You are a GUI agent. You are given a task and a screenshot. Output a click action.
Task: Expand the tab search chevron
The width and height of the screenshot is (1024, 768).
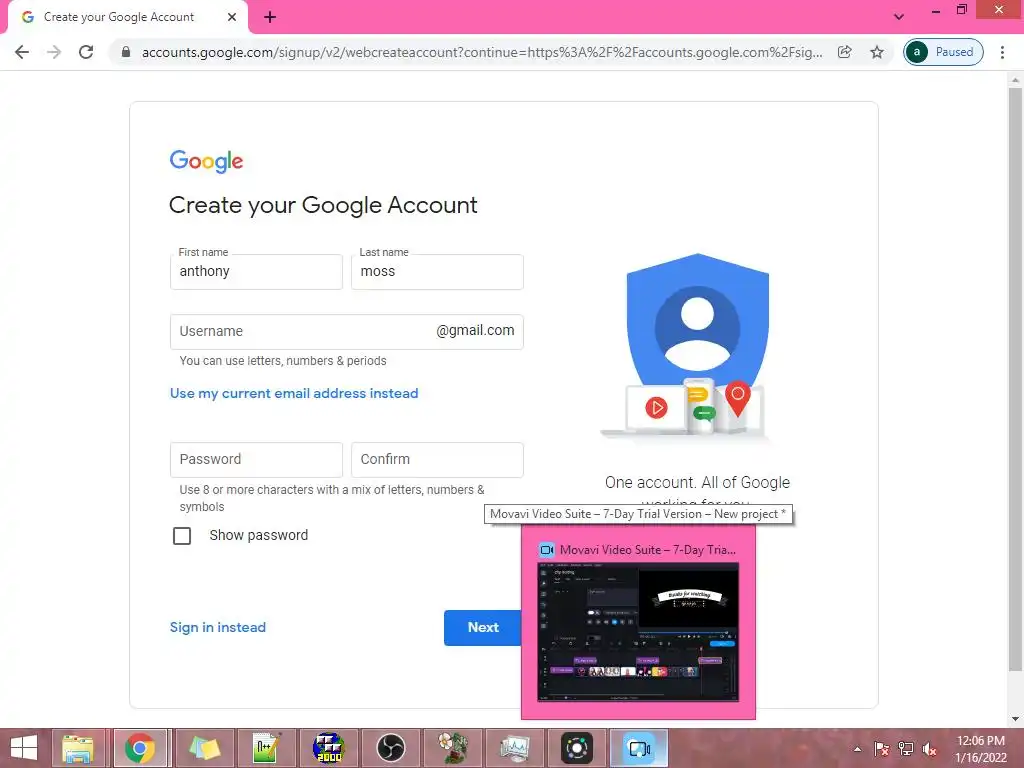[899, 17]
